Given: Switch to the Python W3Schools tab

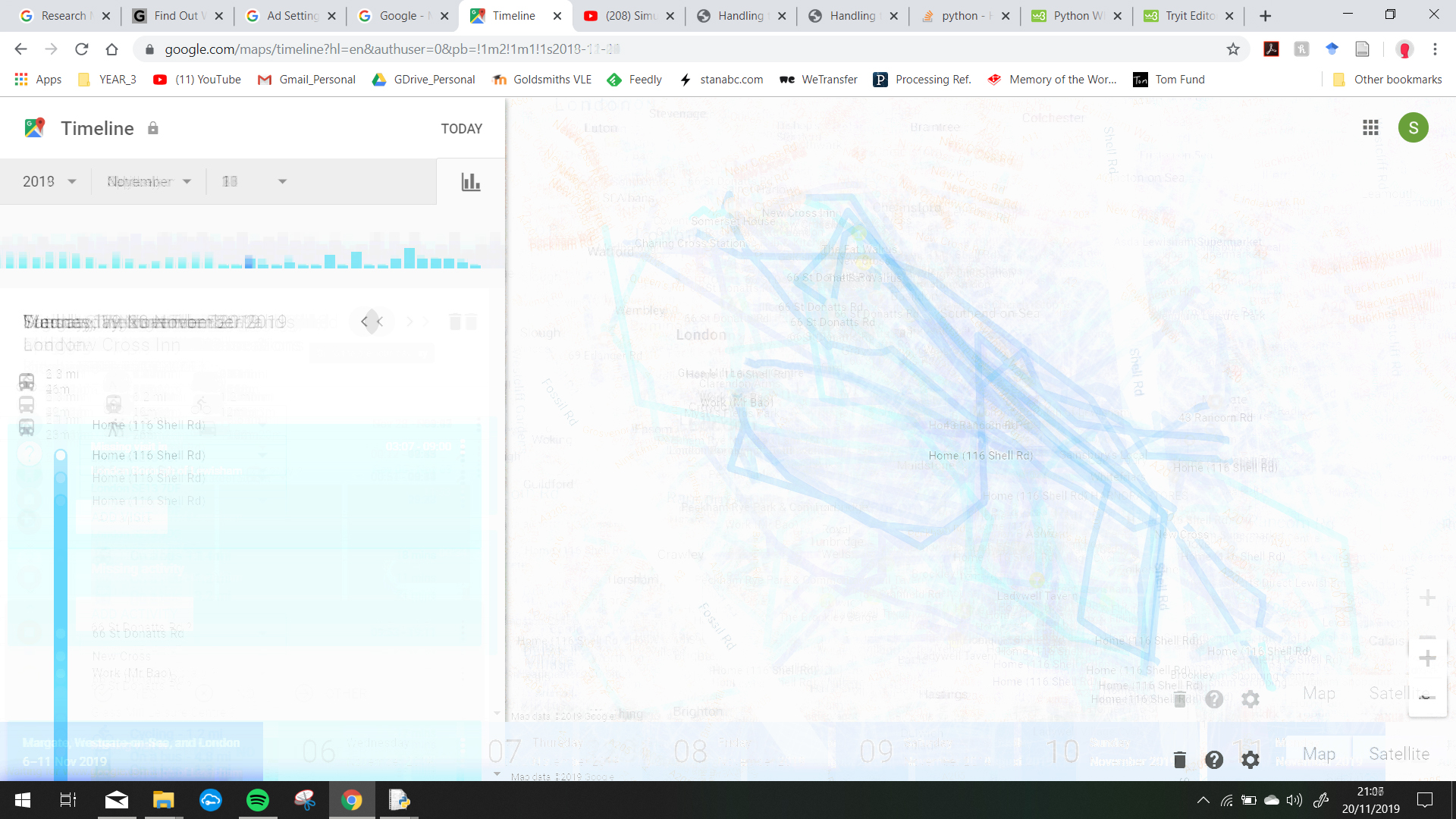Looking at the screenshot, I should 1077,16.
